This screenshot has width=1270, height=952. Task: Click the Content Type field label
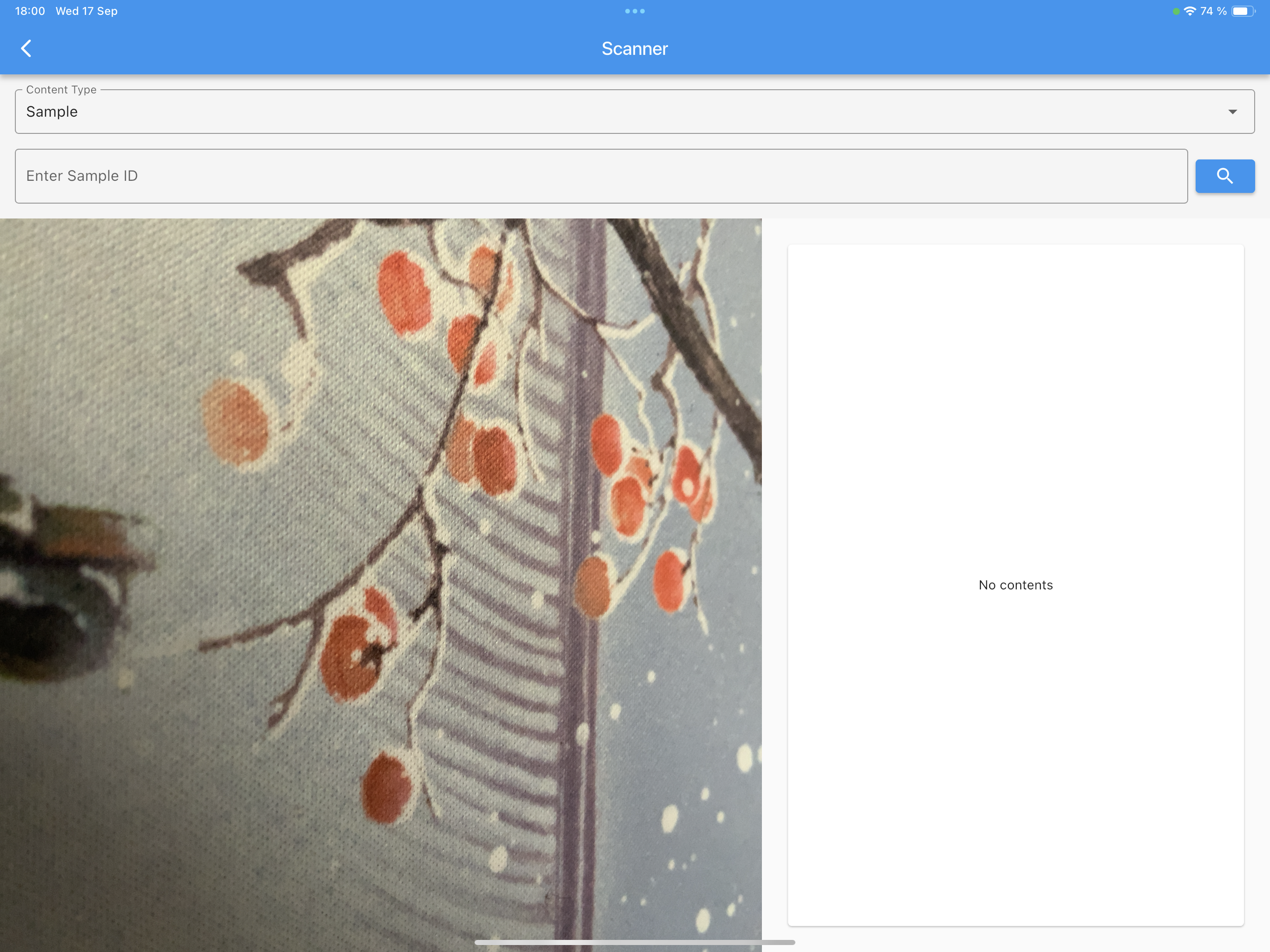pos(61,90)
